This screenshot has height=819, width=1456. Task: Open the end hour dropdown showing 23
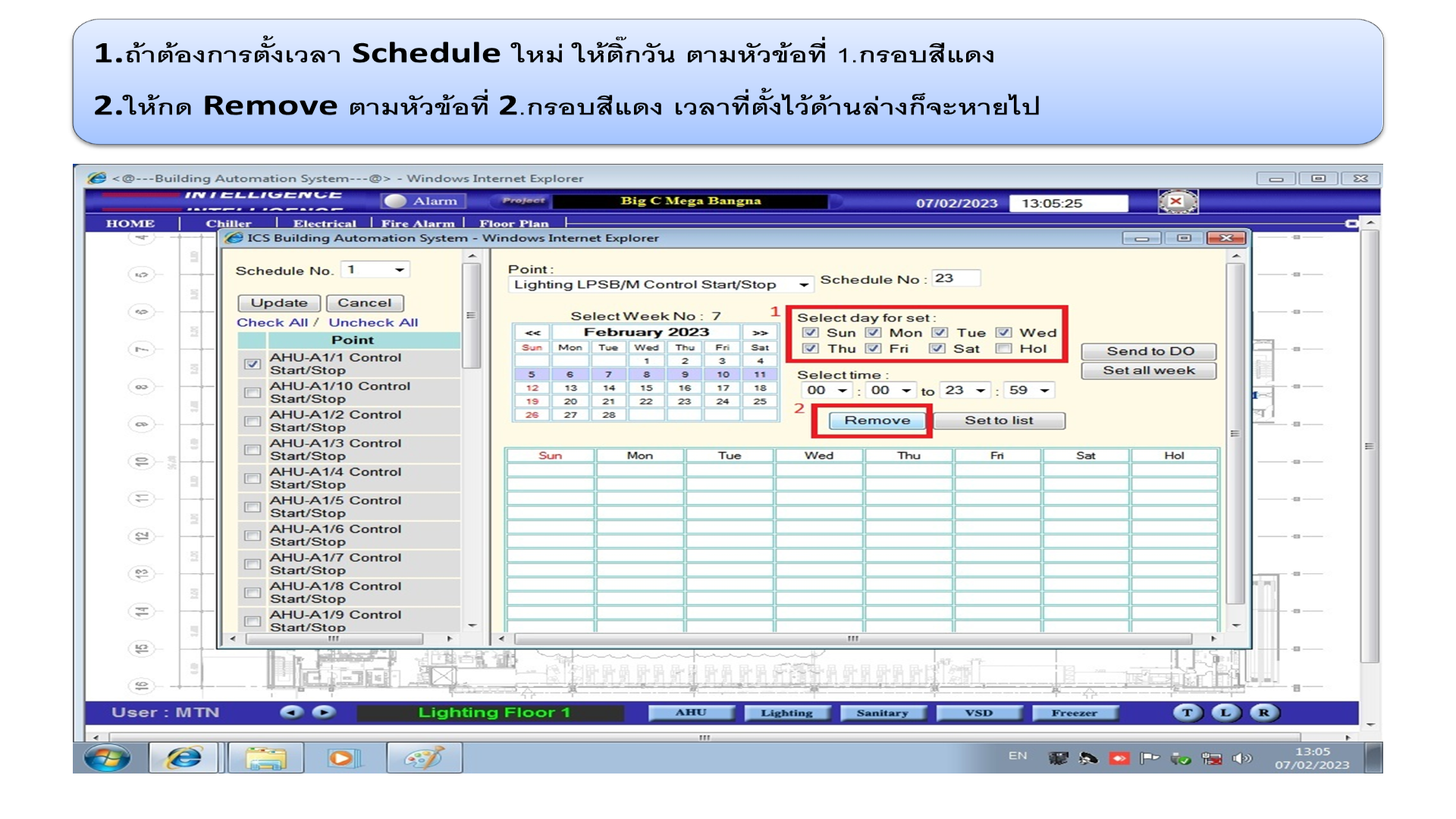(x=965, y=391)
